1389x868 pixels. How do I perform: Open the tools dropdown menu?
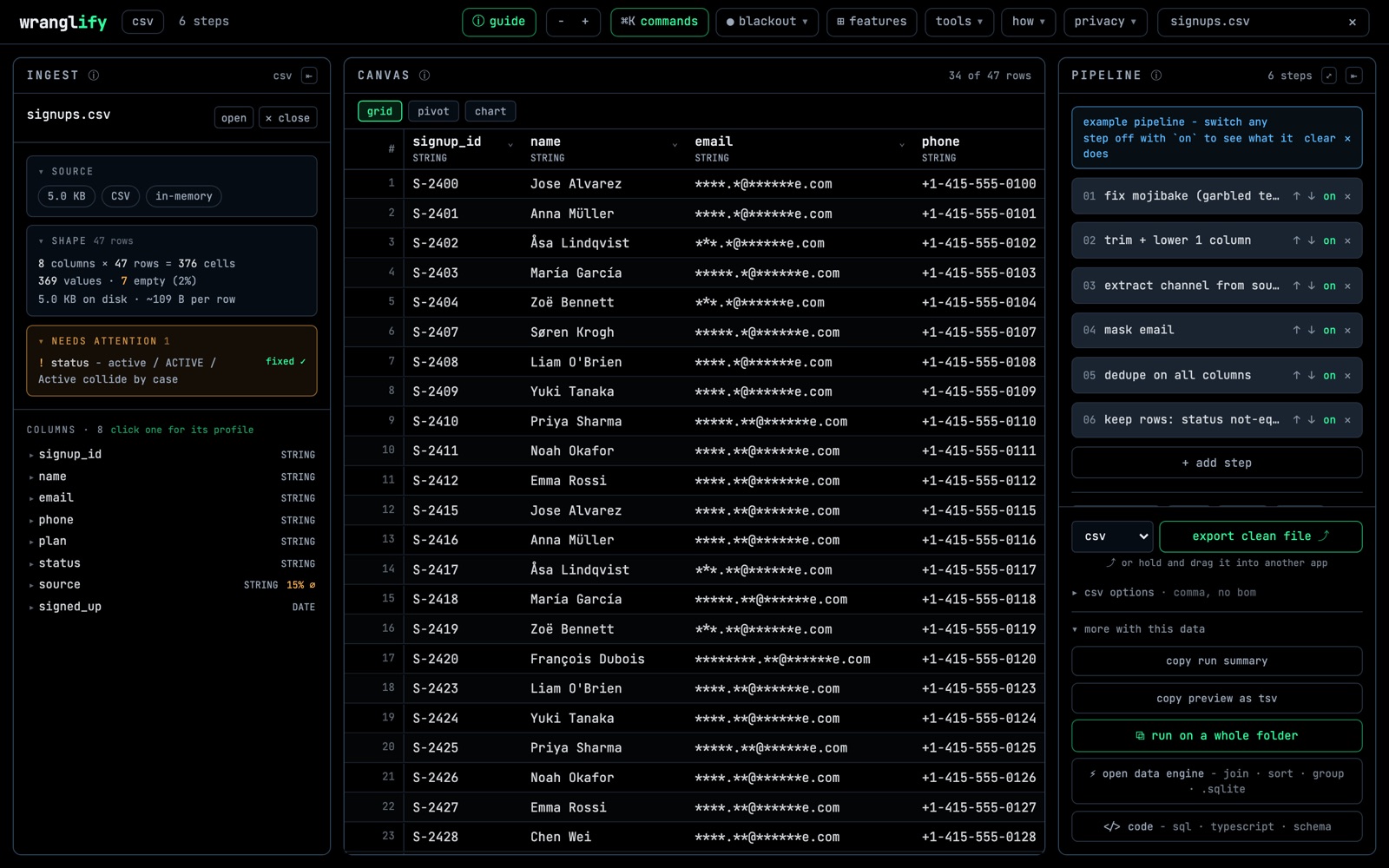[959, 22]
